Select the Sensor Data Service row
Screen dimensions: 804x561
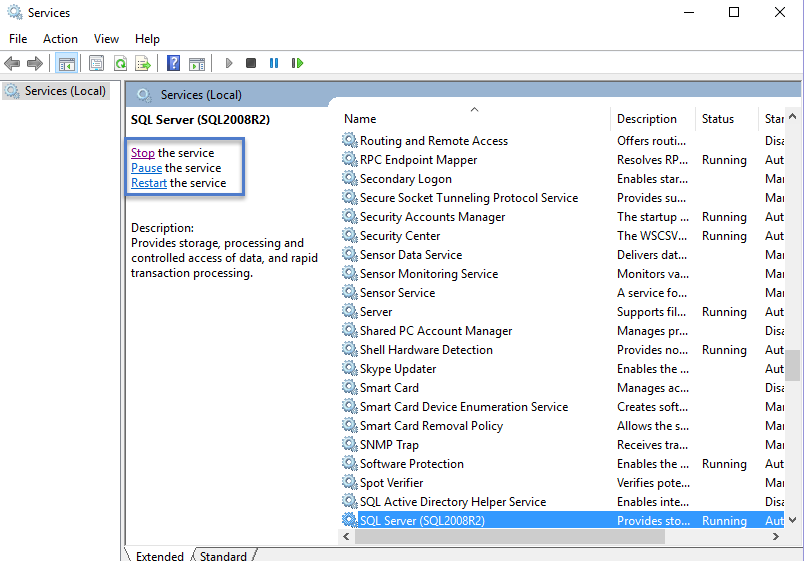pos(562,254)
